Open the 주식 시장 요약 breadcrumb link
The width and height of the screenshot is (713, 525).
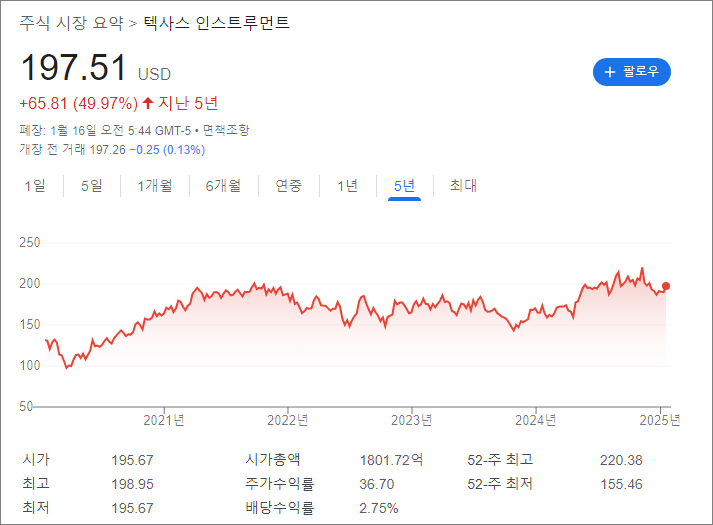pos(71,23)
